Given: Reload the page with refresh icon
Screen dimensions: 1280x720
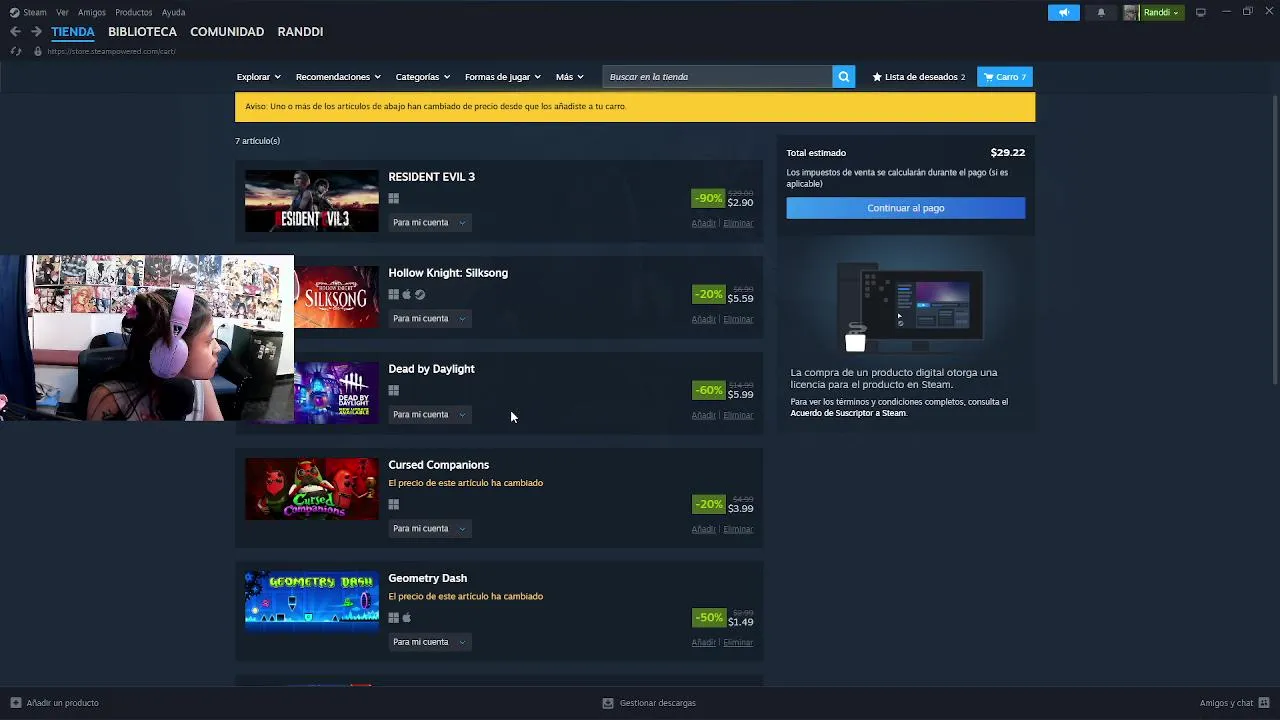Looking at the screenshot, I should click(x=15, y=51).
